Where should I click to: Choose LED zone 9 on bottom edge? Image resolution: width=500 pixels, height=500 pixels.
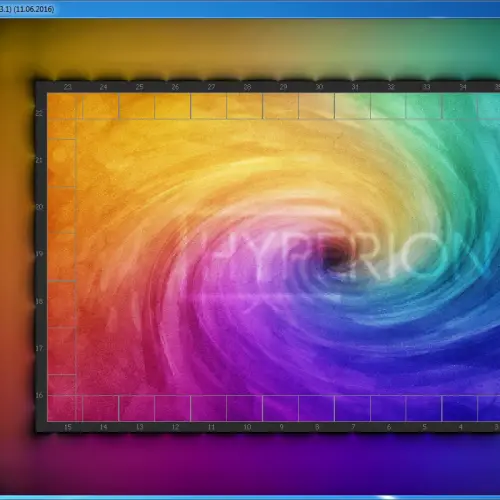pos(281,408)
